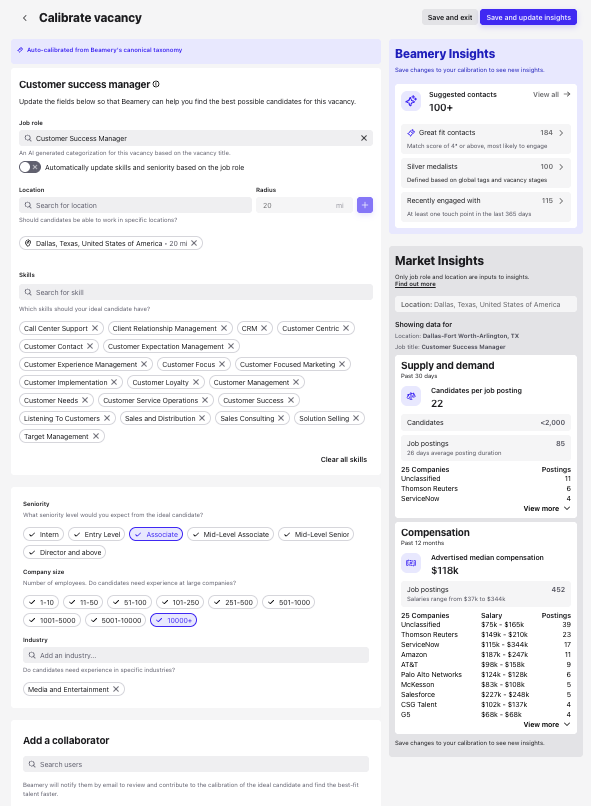Click the sparkle icon beside Great fit contacts
Viewport: 591px width, 806px height.
pyautogui.click(x=411, y=132)
